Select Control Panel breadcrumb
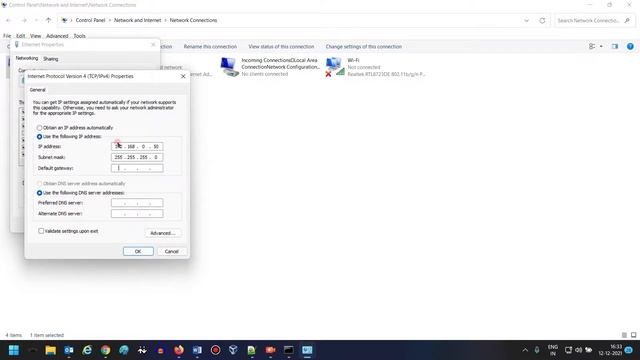Viewport: 640px width, 360px height. tap(90, 20)
